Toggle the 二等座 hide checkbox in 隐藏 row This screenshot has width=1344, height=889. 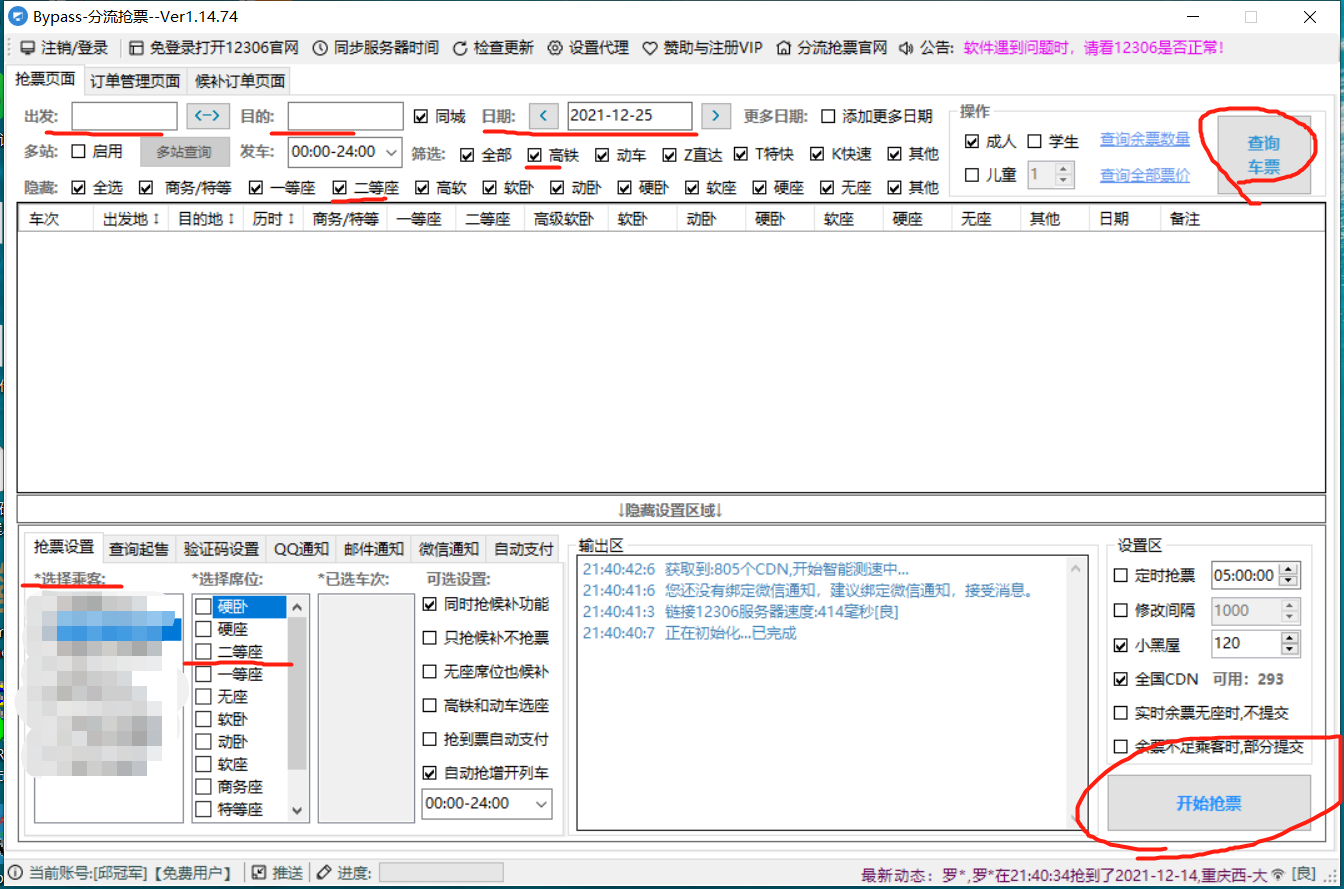[x=340, y=187]
